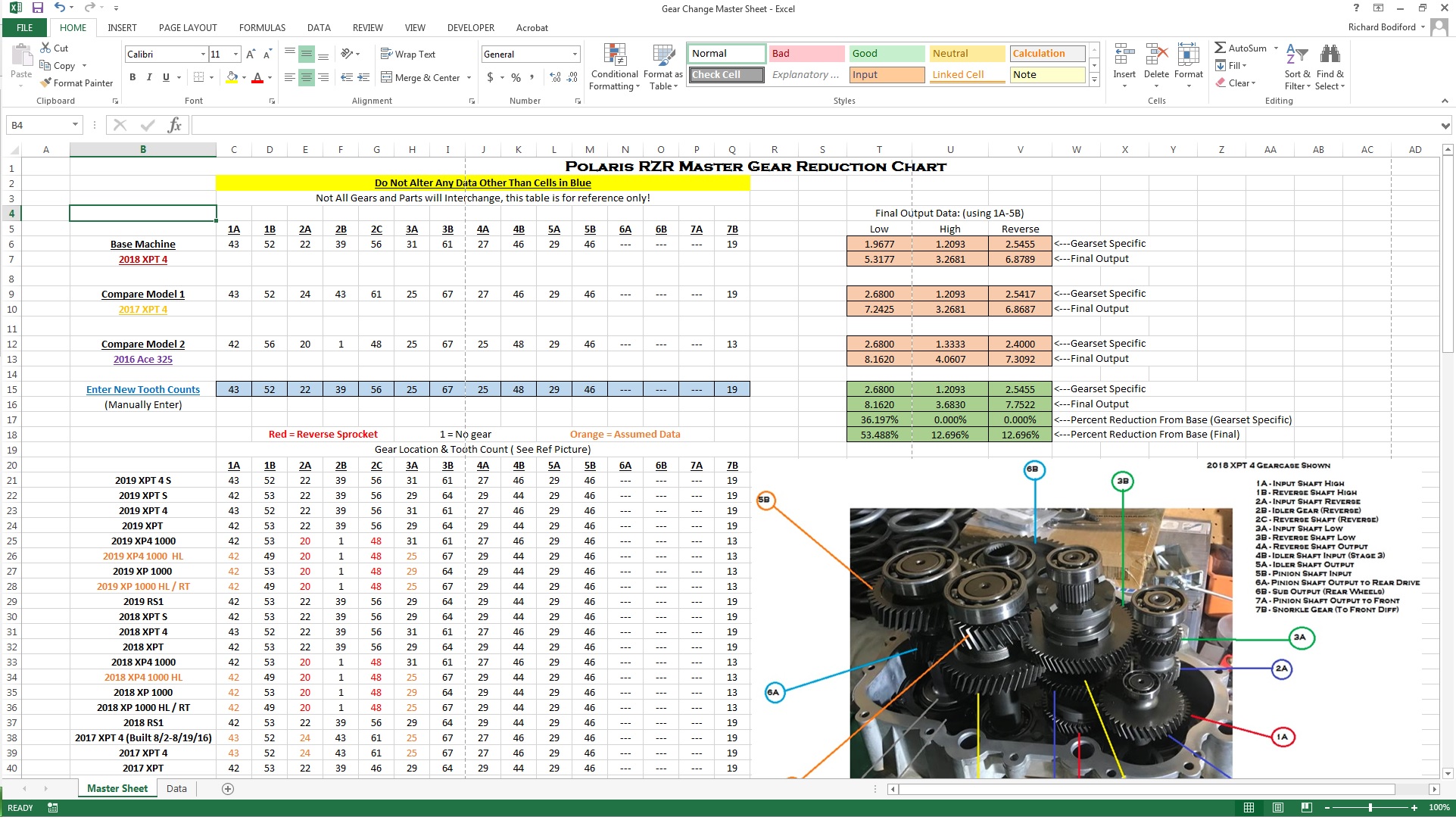Click the Enter New Tooth Counts link
The height and width of the screenshot is (820, 1456).
coord(143,389)
